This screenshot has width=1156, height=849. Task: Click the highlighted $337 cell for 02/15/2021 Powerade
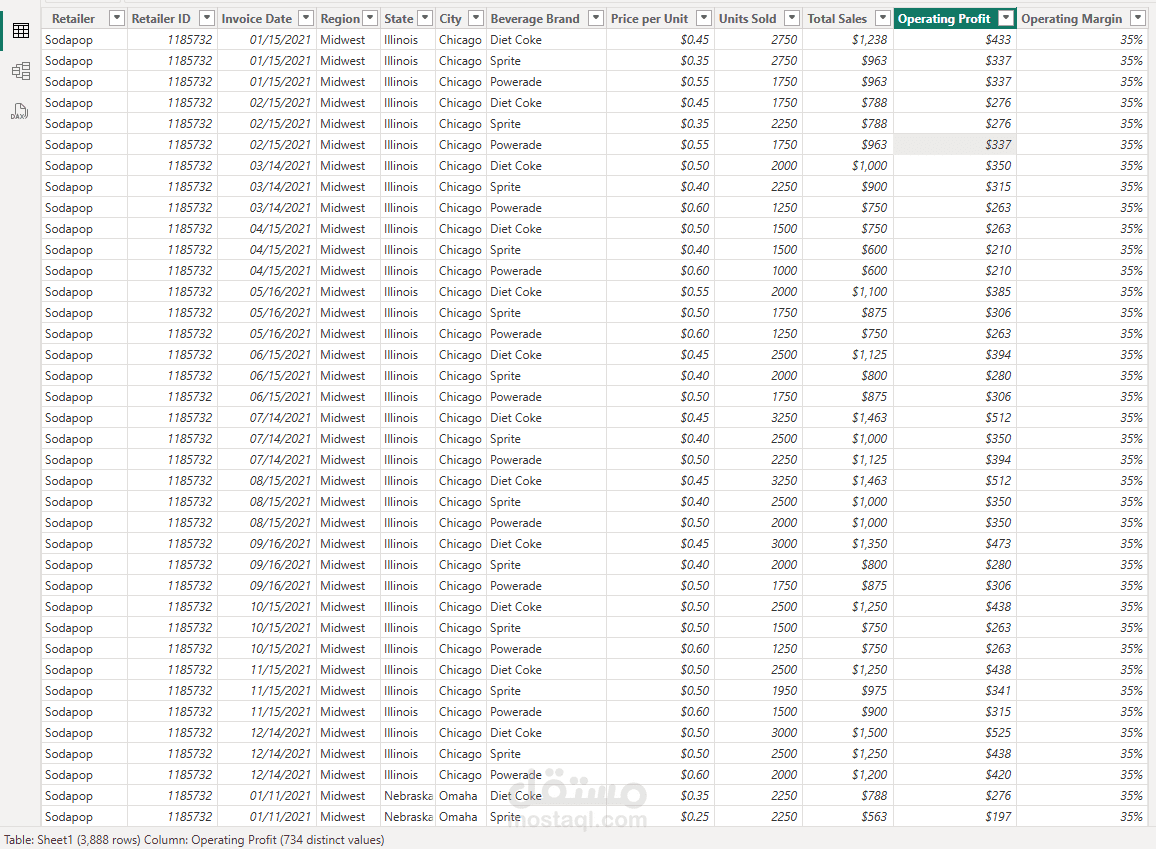[955, 144]
